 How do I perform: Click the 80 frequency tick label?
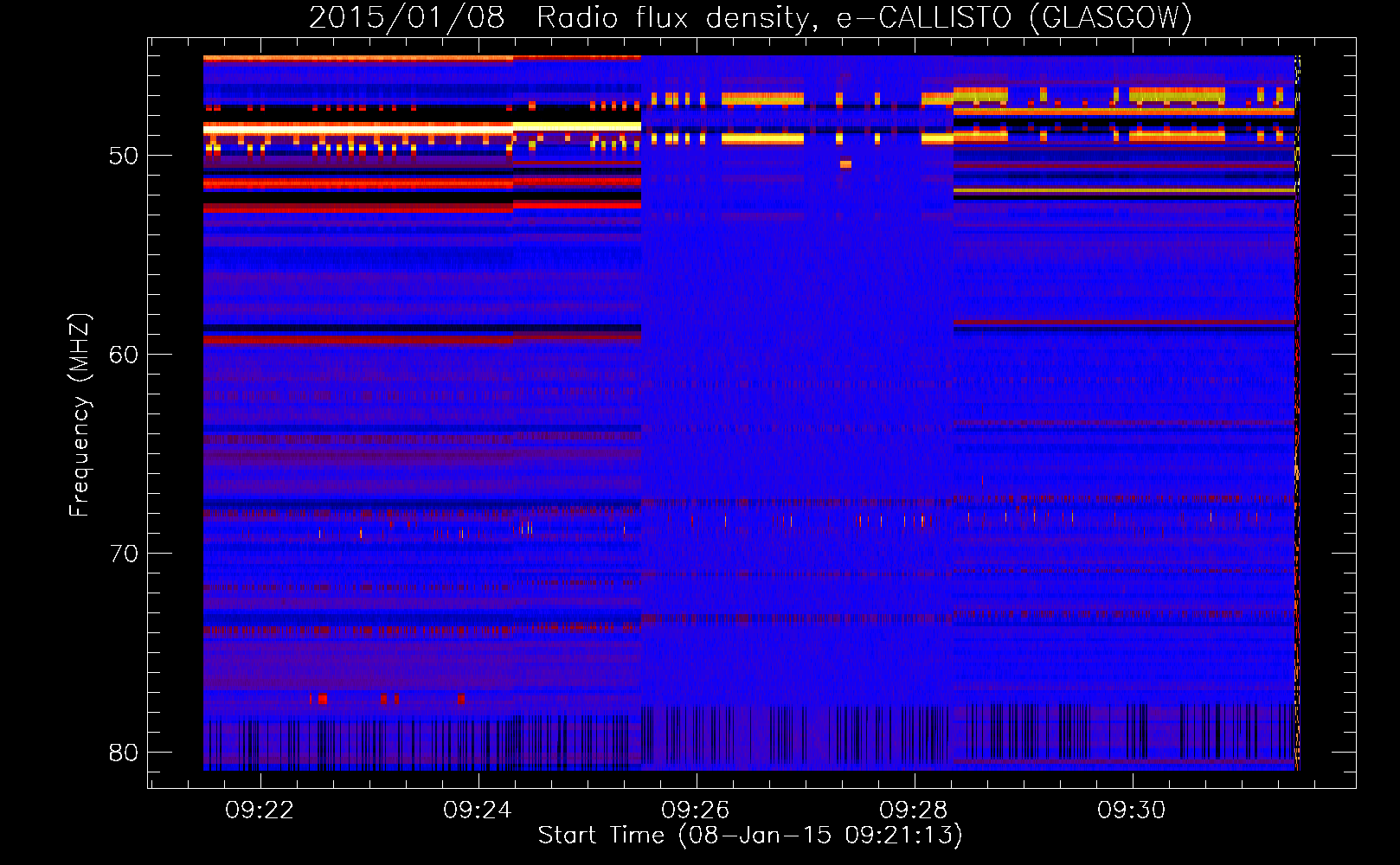(x=124, y=753)
